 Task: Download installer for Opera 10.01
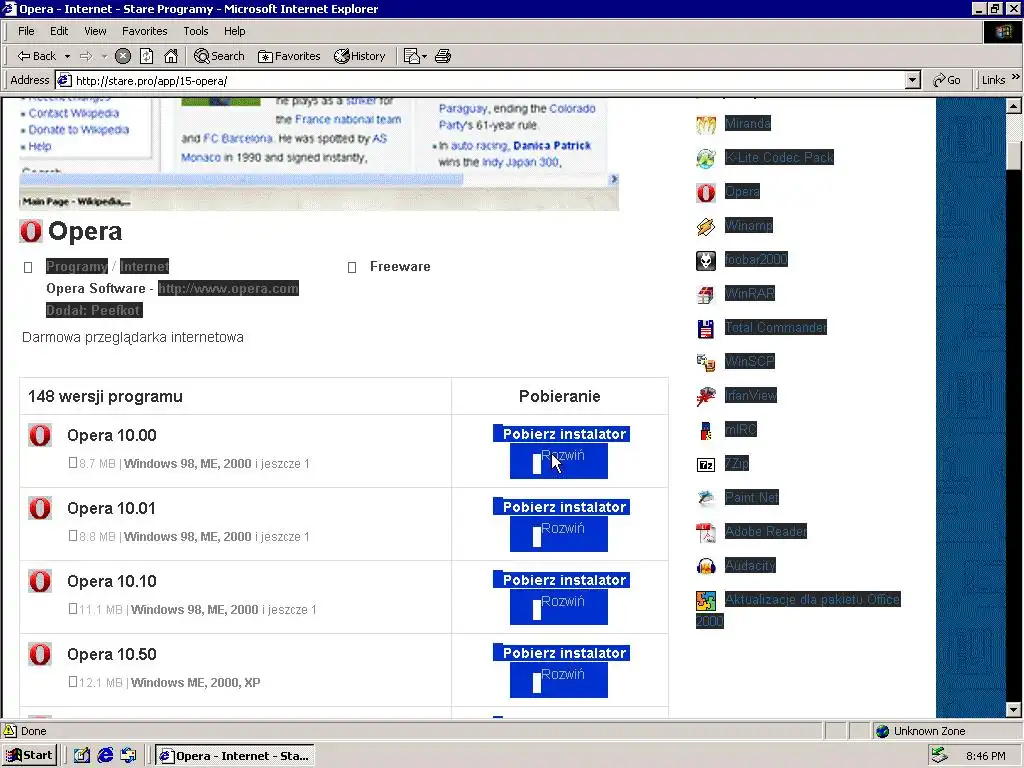(562, 507)
